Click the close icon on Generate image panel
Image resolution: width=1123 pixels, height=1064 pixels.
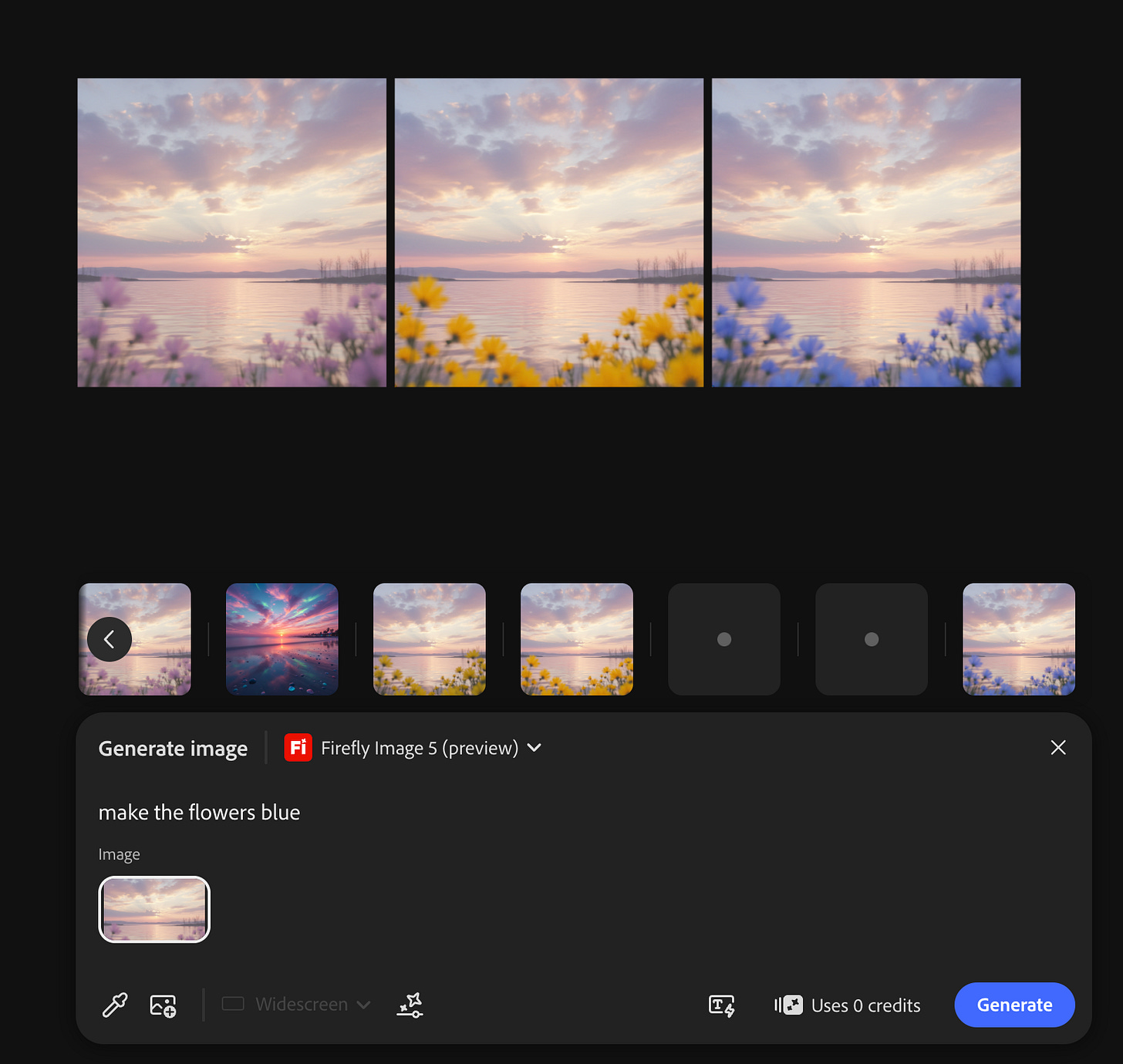point(1057,747)
